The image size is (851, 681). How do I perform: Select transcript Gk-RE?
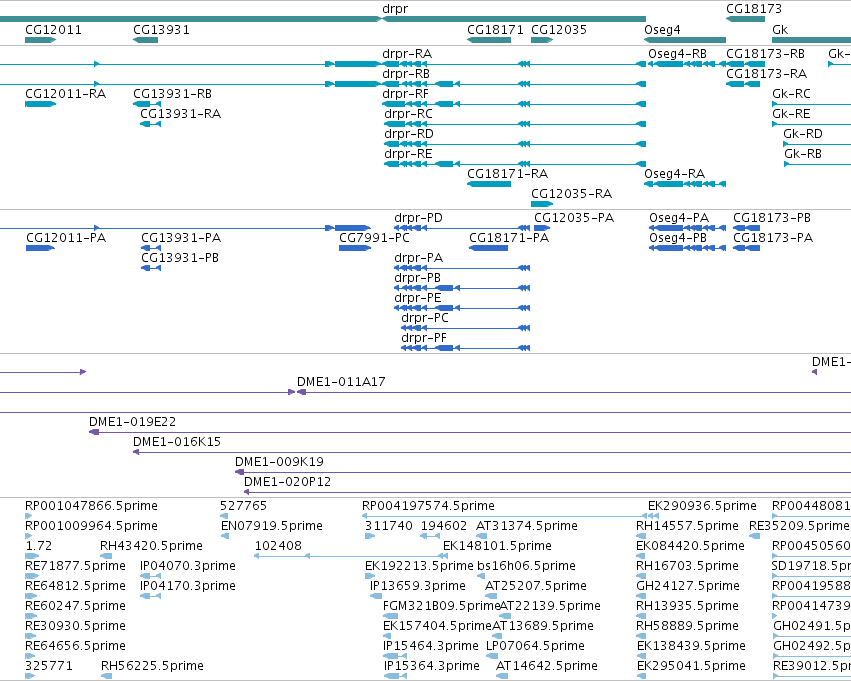click(x=791, y=114)
